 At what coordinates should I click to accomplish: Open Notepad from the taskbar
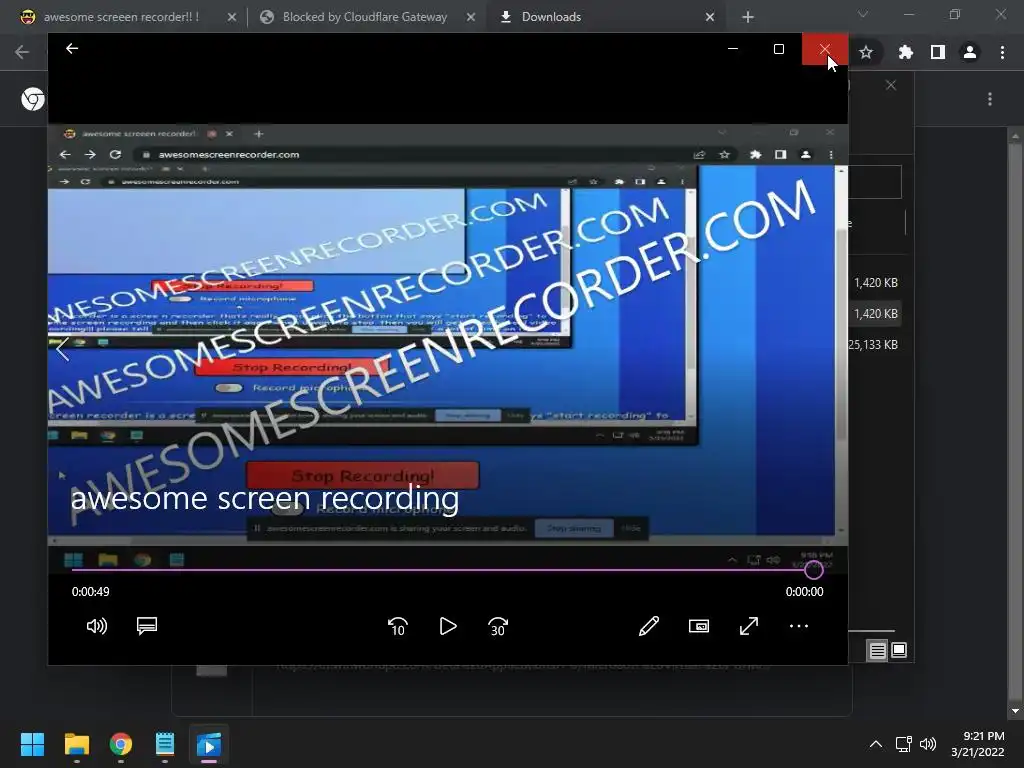(x=165, y=744)
